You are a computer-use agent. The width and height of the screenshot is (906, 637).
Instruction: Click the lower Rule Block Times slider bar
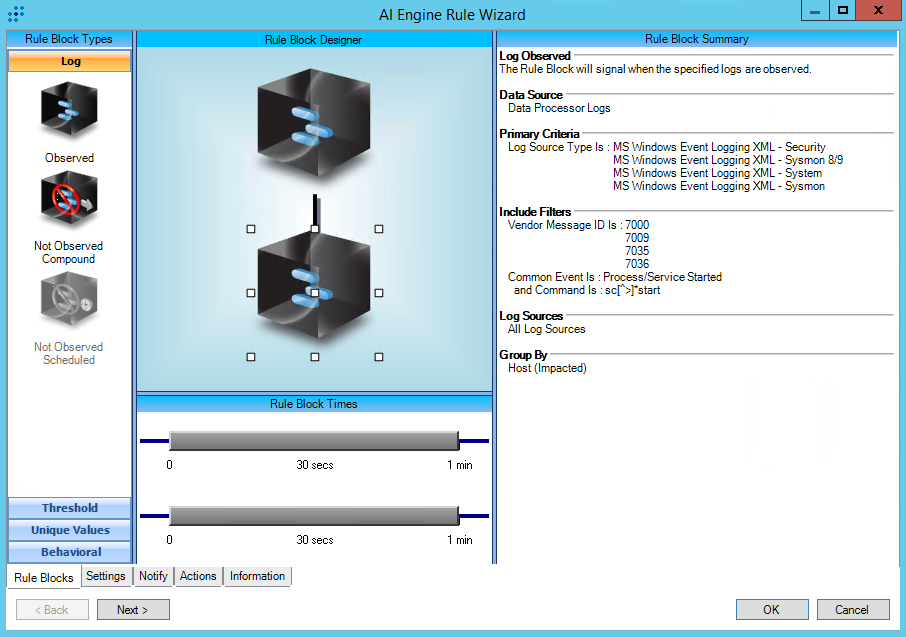313,515
